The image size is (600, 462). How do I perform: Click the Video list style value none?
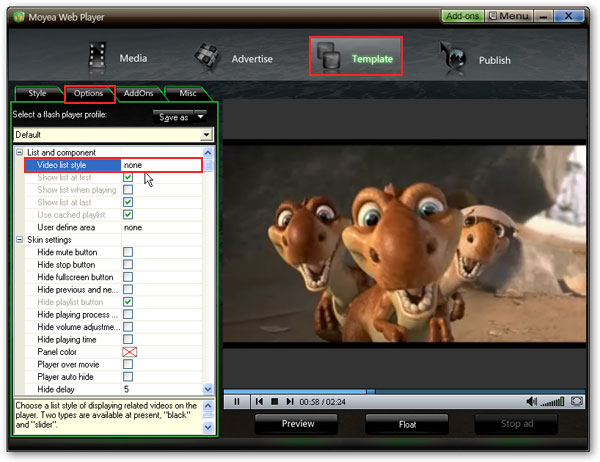(x=133, y=165)
